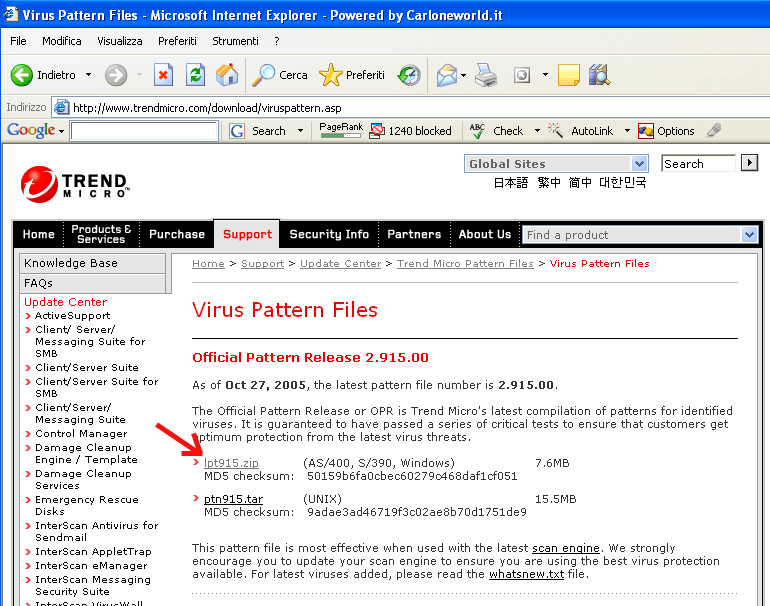Expand the Find a product dropdown
770x606 pixels.
749,235
